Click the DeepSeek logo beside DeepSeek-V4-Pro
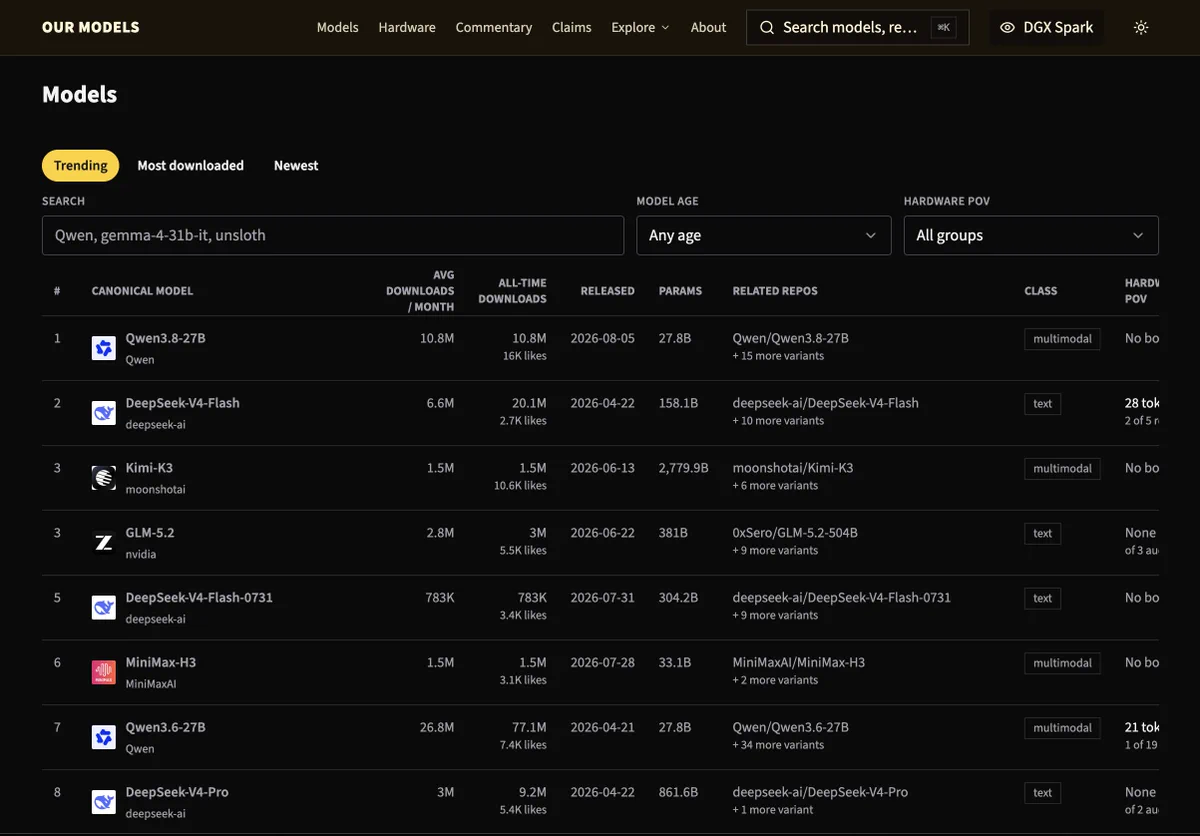 pyautogui.click(x=104, y=802)
